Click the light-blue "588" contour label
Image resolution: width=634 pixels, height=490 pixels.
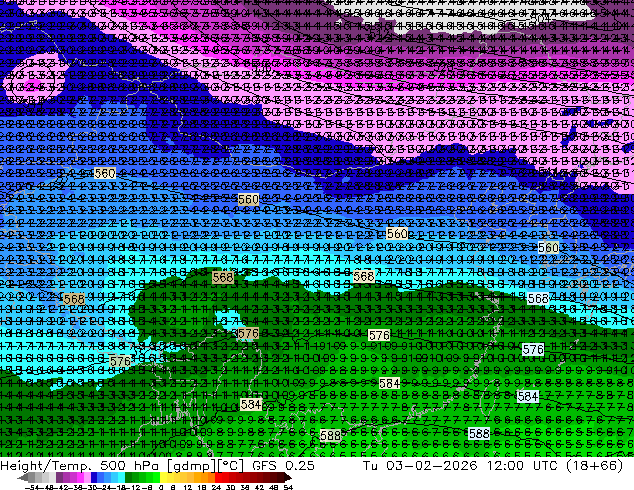pos(479,433)
